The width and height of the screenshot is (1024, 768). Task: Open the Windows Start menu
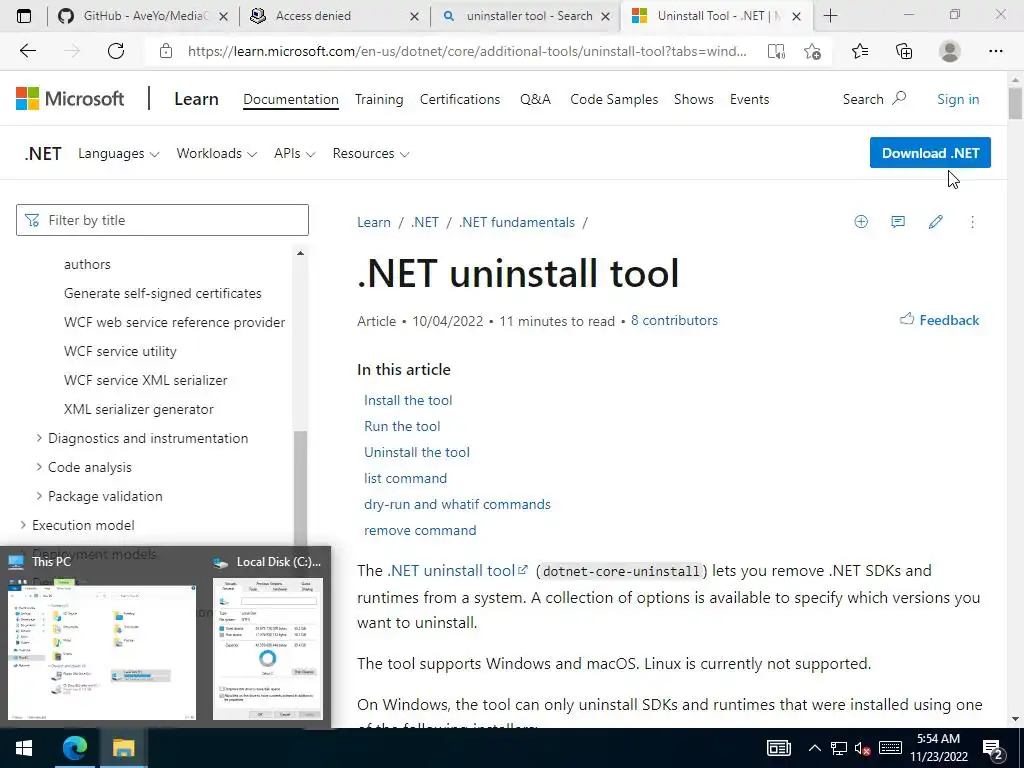pyautogui.click(x=24, y=748)
